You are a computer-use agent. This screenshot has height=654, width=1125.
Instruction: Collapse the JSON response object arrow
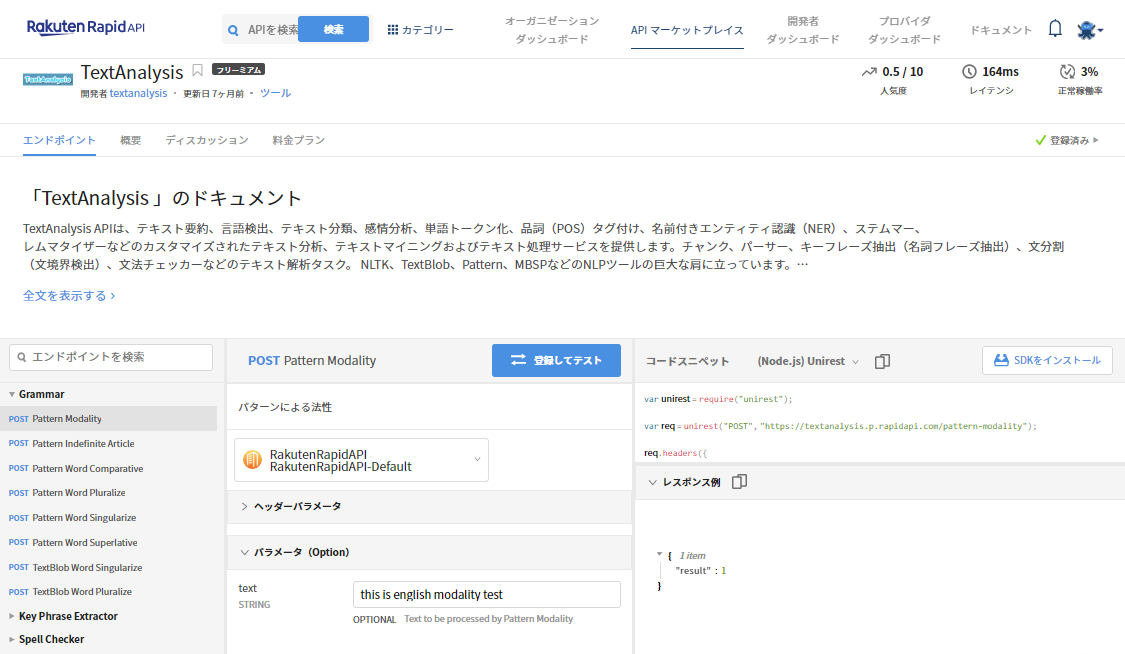[x=659, y=554]
